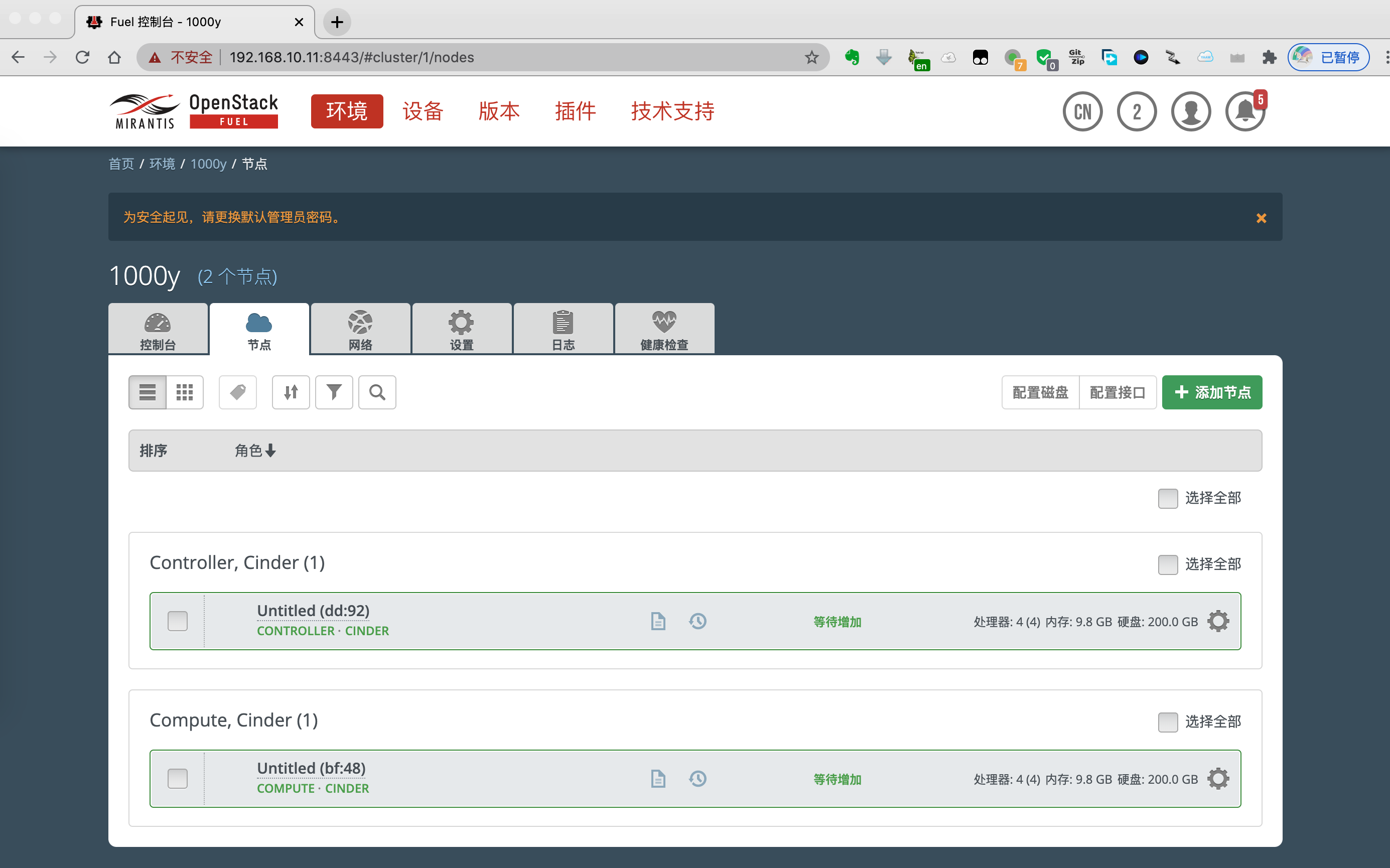Screen dimensions: 1390x868
Task: Open the Git Zip extension
Action: [1076, 57]
